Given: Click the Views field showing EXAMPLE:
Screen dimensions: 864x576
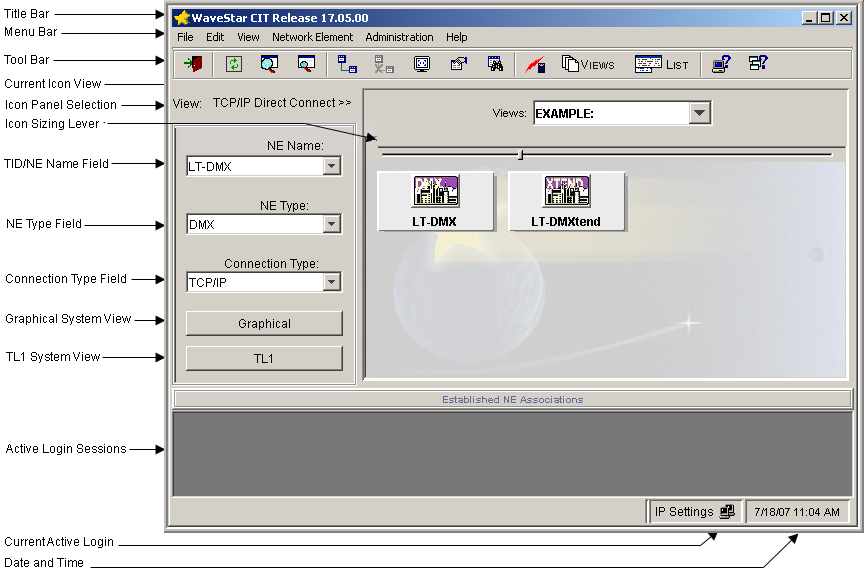Looking at the screenshot, I should (x=622, y=113).
